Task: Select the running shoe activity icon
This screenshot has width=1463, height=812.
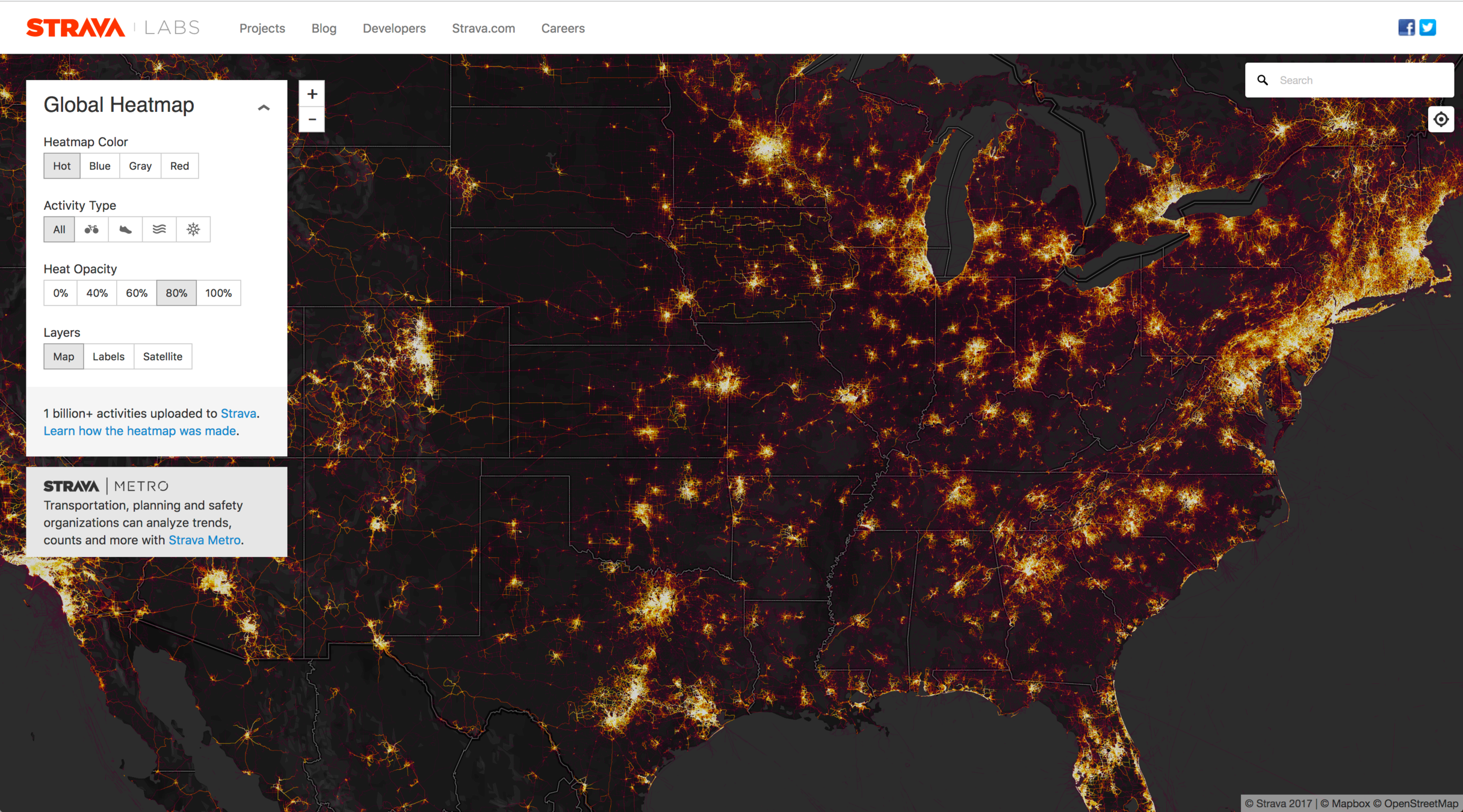Action: pyautogui.click(x=125, y=229)
